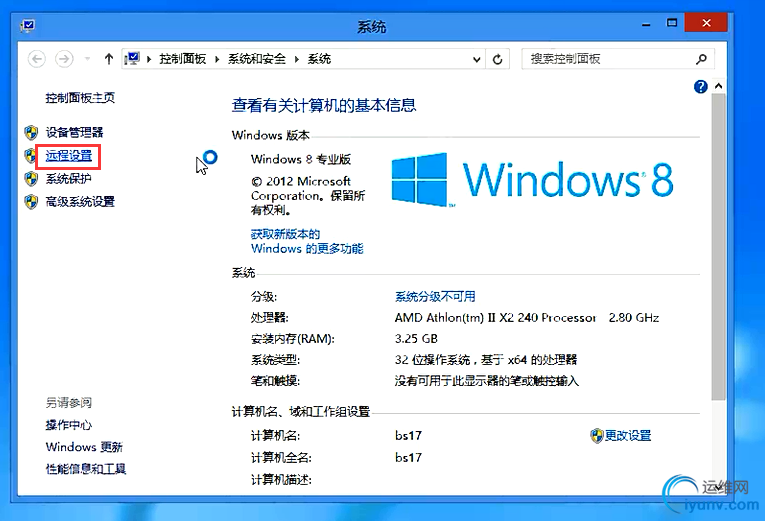Open 控制面板主页 link
Viewport: 765px width, 521px height.
click(x=80, y=98)
